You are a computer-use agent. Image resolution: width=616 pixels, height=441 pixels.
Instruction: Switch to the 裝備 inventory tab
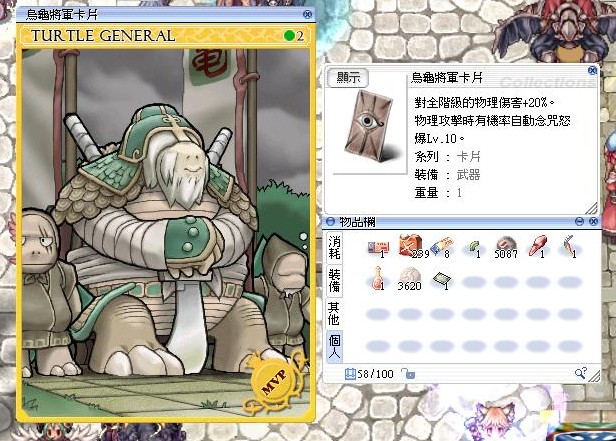click(334, 281)
